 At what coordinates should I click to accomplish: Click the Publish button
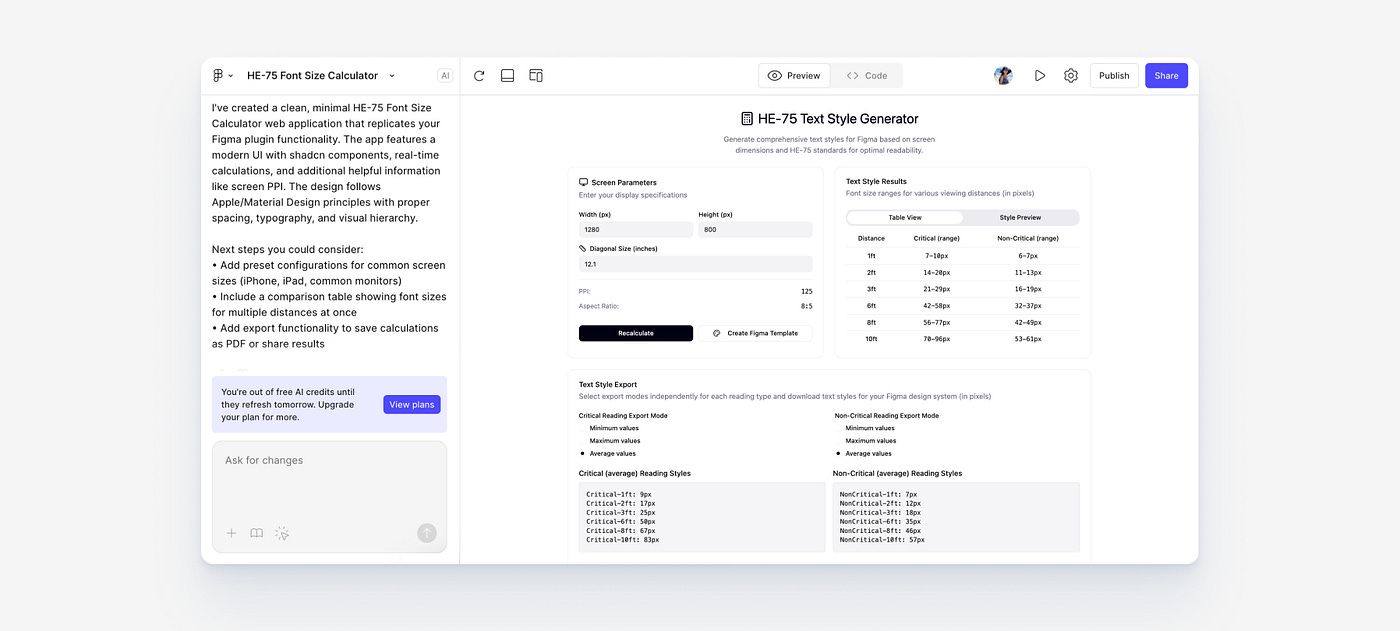click(1114, 76)
